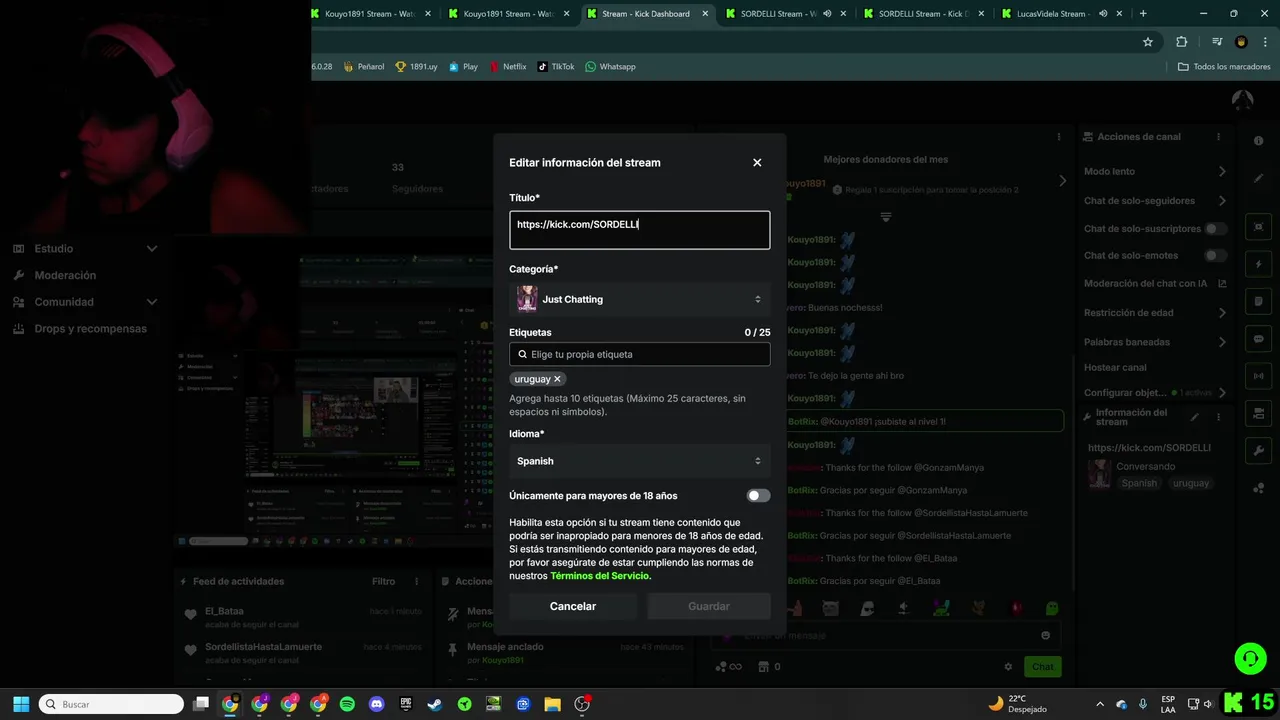Expand Restricción de edad option
The width and height of the screenshot is (1280, 720).
(1222, 313)
